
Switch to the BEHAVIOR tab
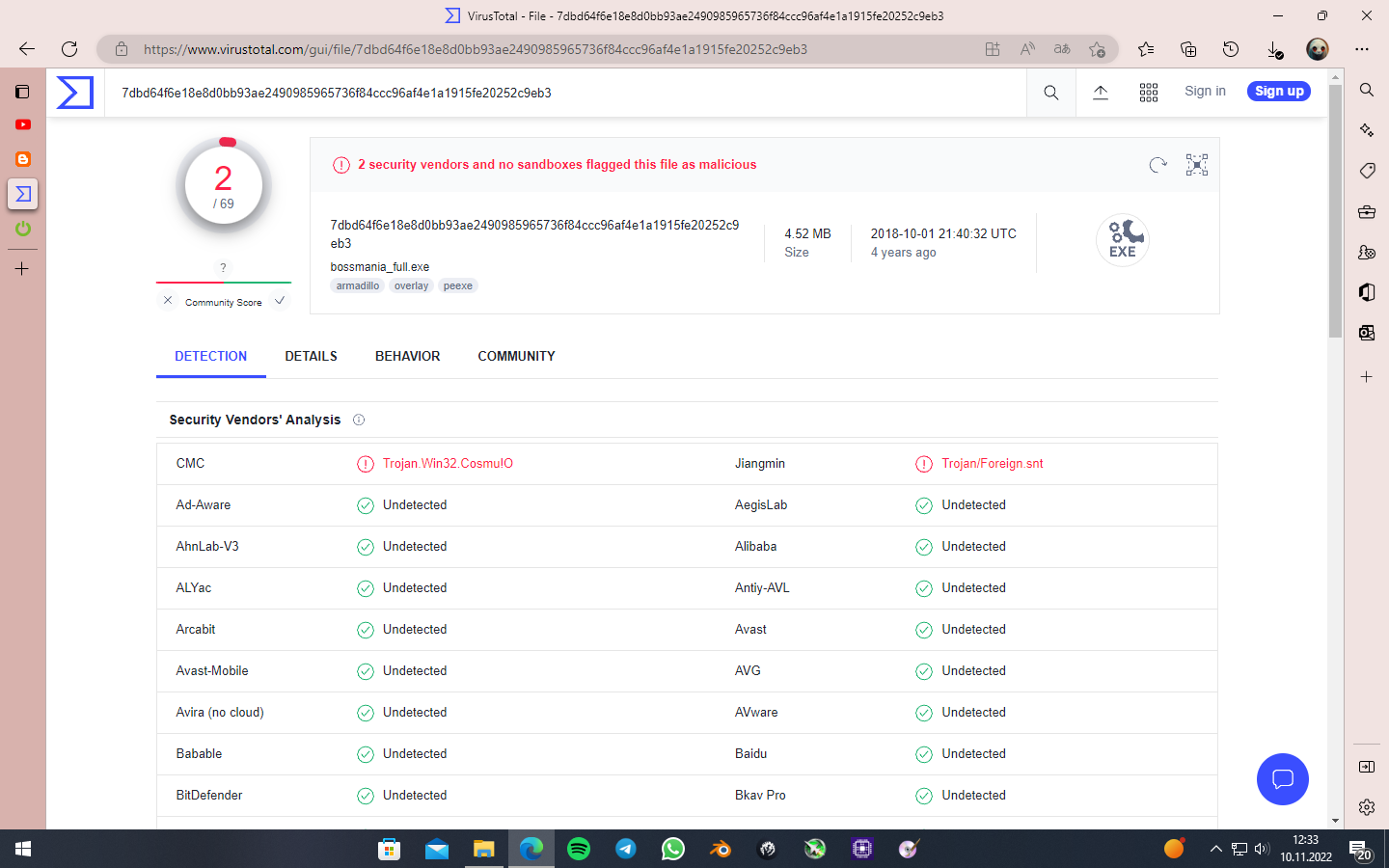coord(408,356)
